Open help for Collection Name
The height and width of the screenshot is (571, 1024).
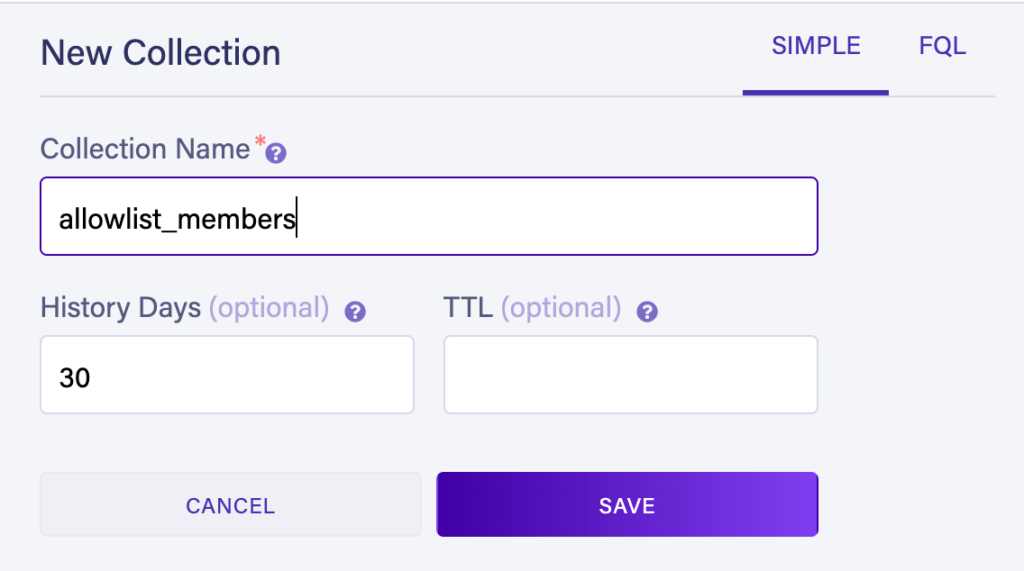coord(277,154)
